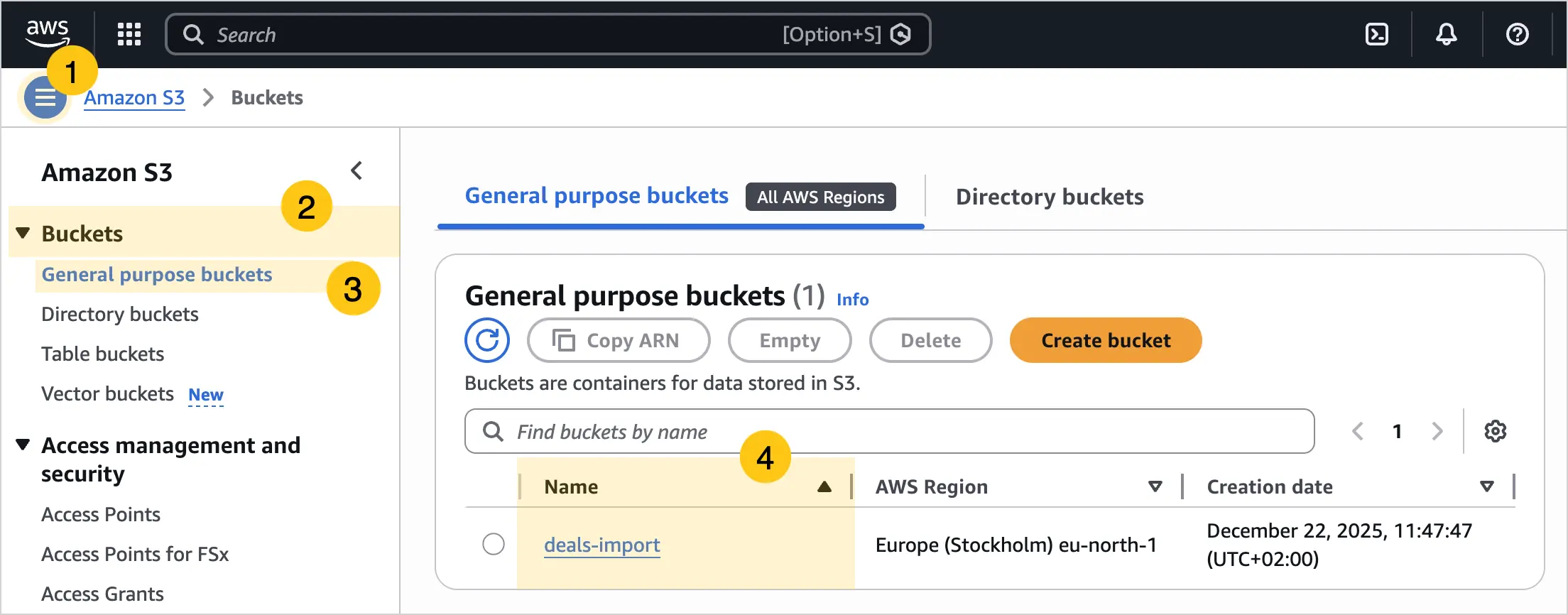
Task: Open table preferences gear settings
Action: tap(1496, 431)
